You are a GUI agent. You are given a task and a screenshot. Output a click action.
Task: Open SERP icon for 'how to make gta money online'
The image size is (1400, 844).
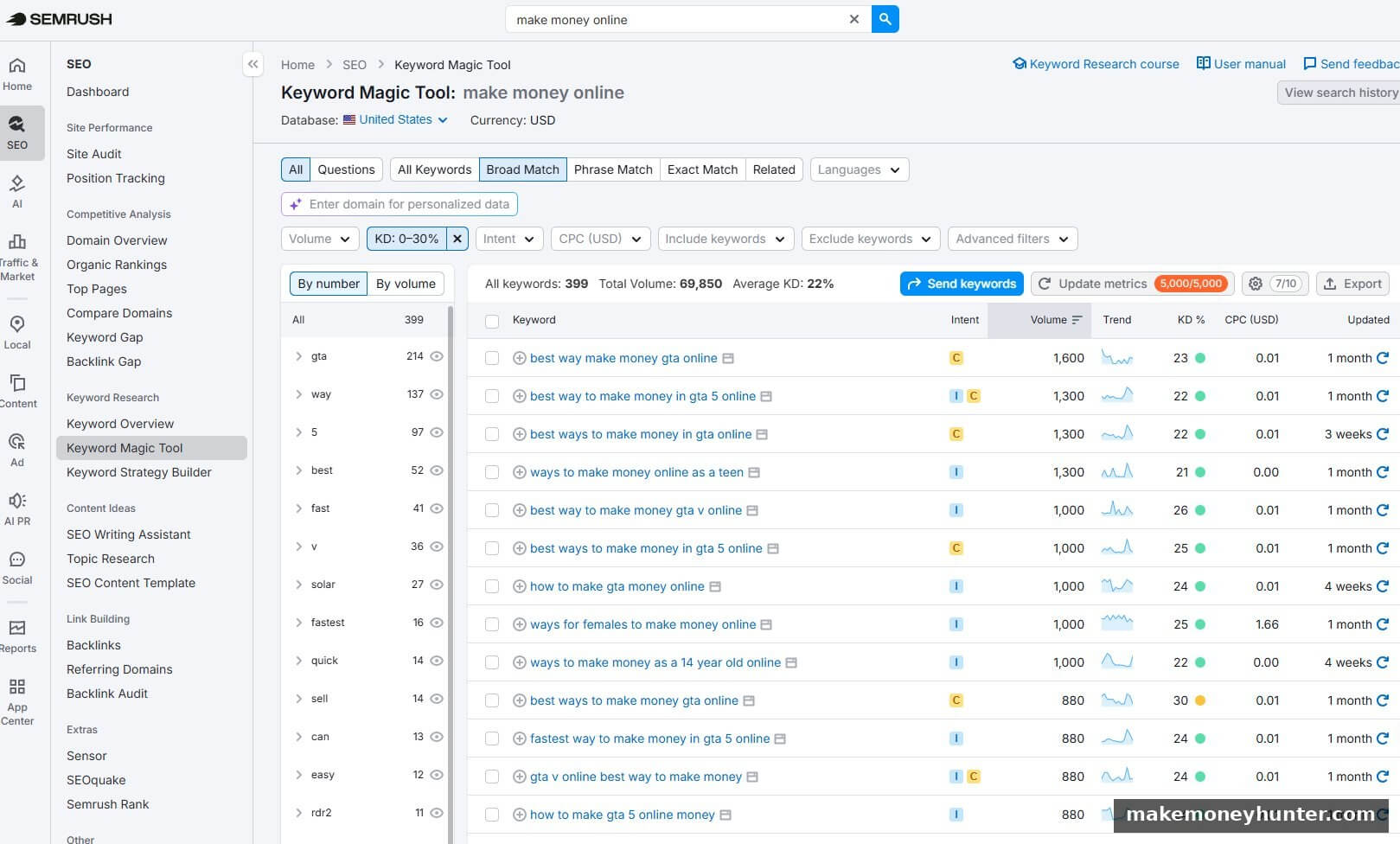(x=715, y=586)
